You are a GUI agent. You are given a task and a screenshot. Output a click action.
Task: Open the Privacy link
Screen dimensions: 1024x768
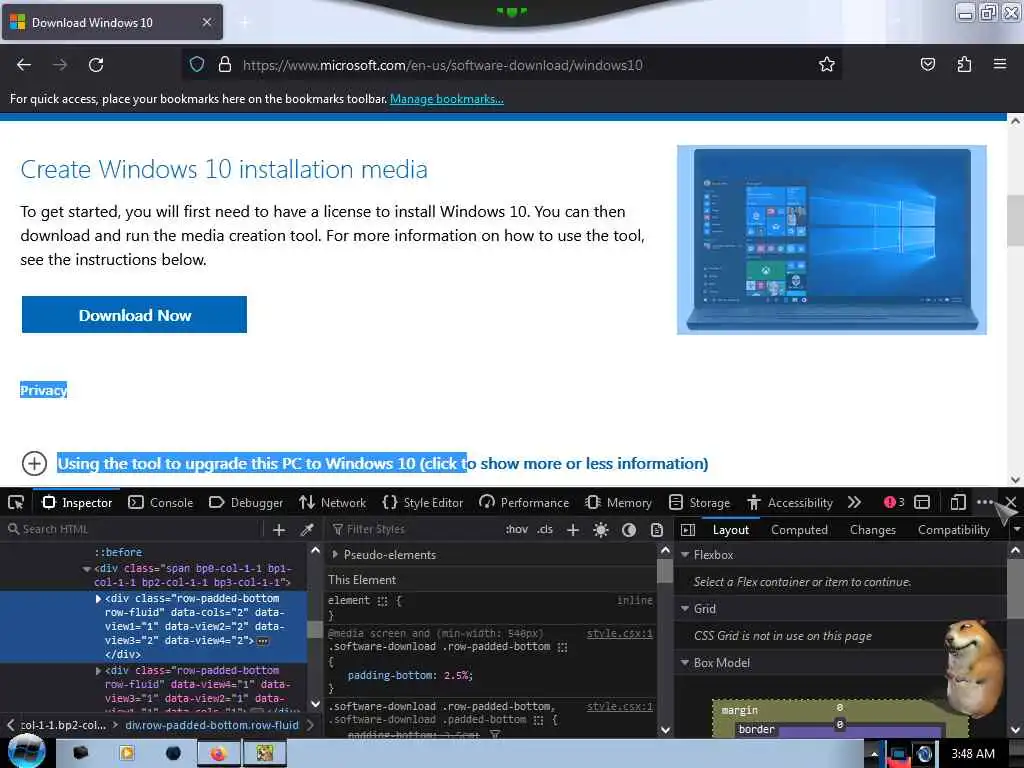click(43, 390)
